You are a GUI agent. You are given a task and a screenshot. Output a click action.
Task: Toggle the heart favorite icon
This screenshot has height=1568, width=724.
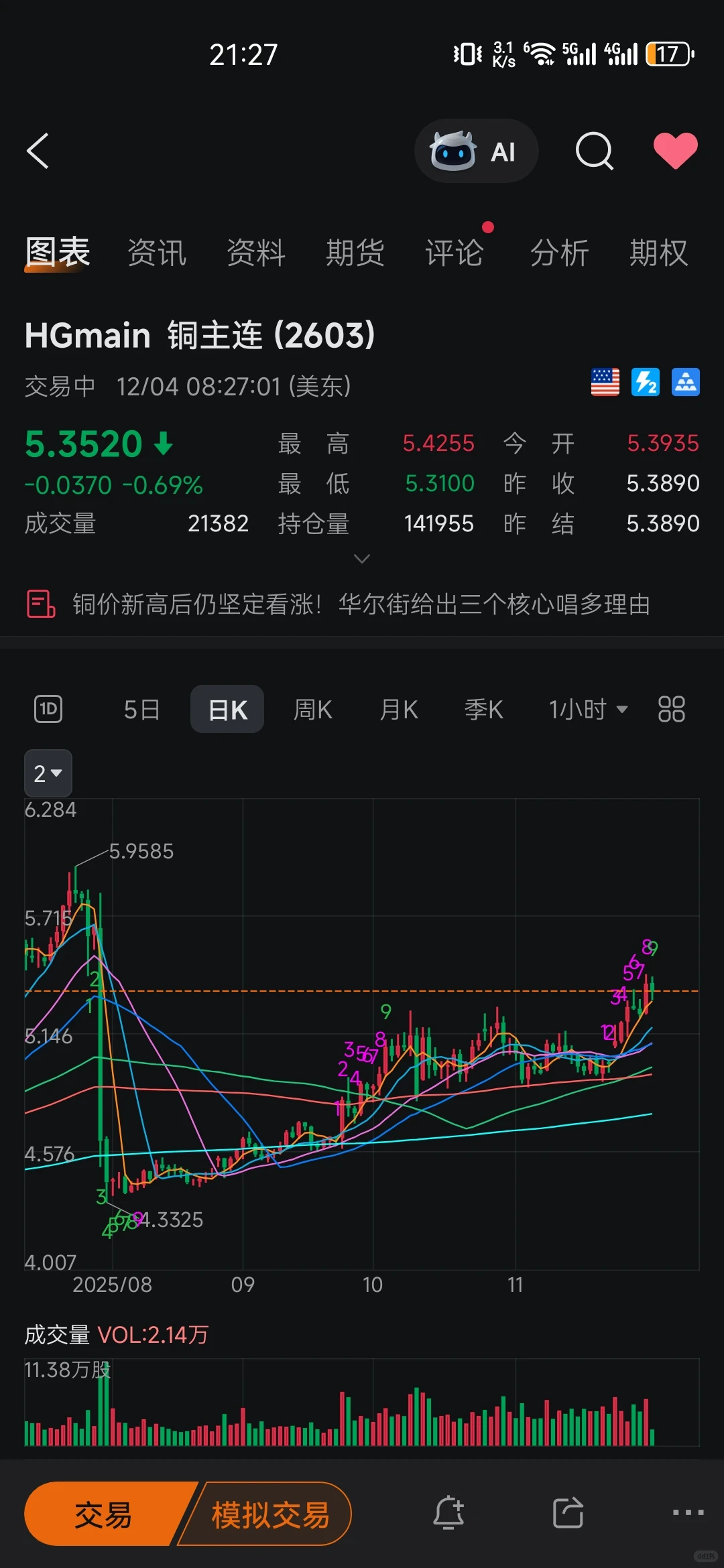(676, 150)
